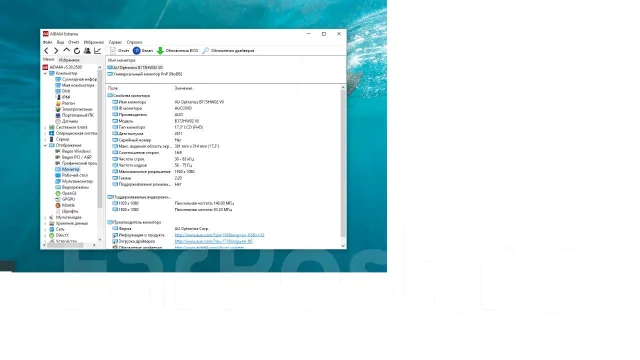Expand the Мультимедиа tree node

click(45, 218)
